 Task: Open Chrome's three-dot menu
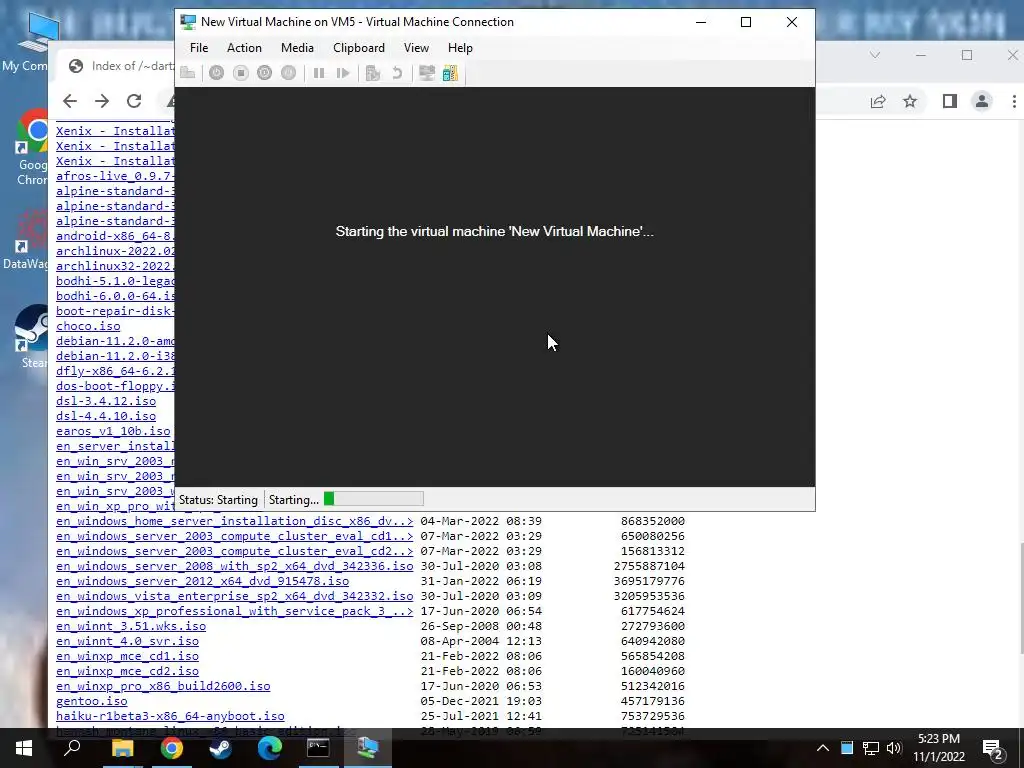point(1014,101)
